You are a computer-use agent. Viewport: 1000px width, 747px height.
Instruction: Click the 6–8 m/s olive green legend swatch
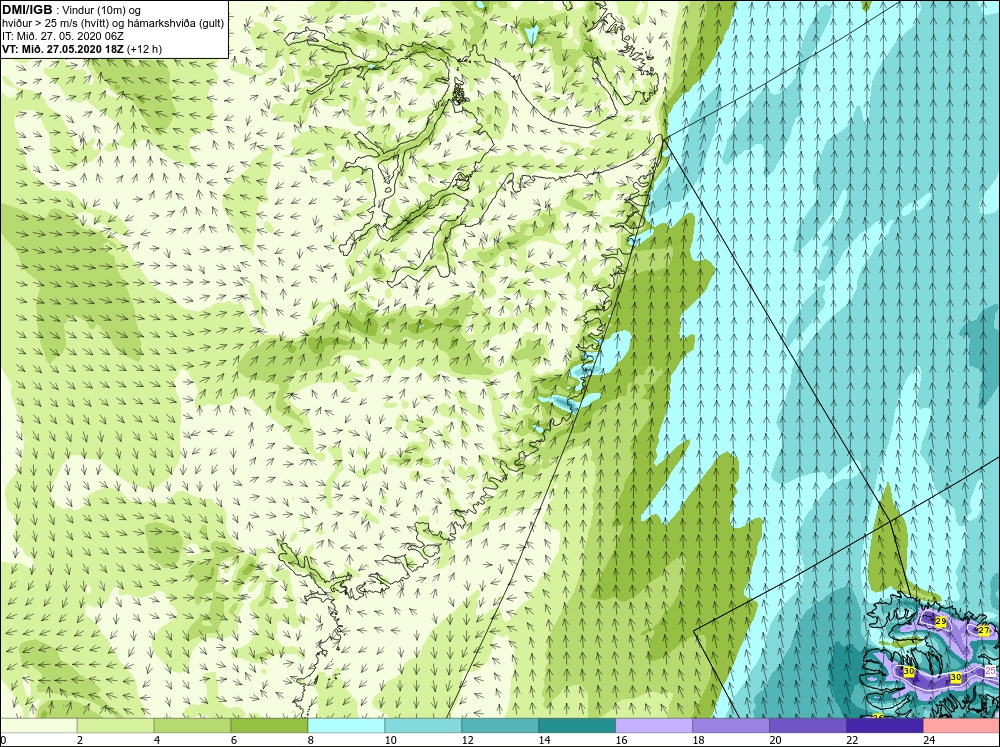pos(269,726)
